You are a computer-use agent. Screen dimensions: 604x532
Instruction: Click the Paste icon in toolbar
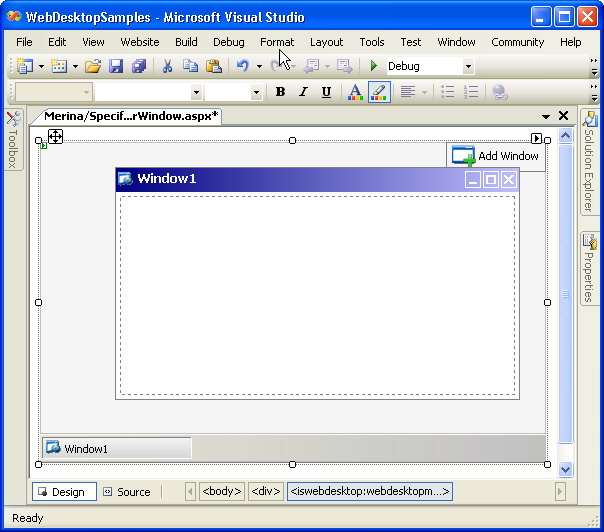pos(213,66)
